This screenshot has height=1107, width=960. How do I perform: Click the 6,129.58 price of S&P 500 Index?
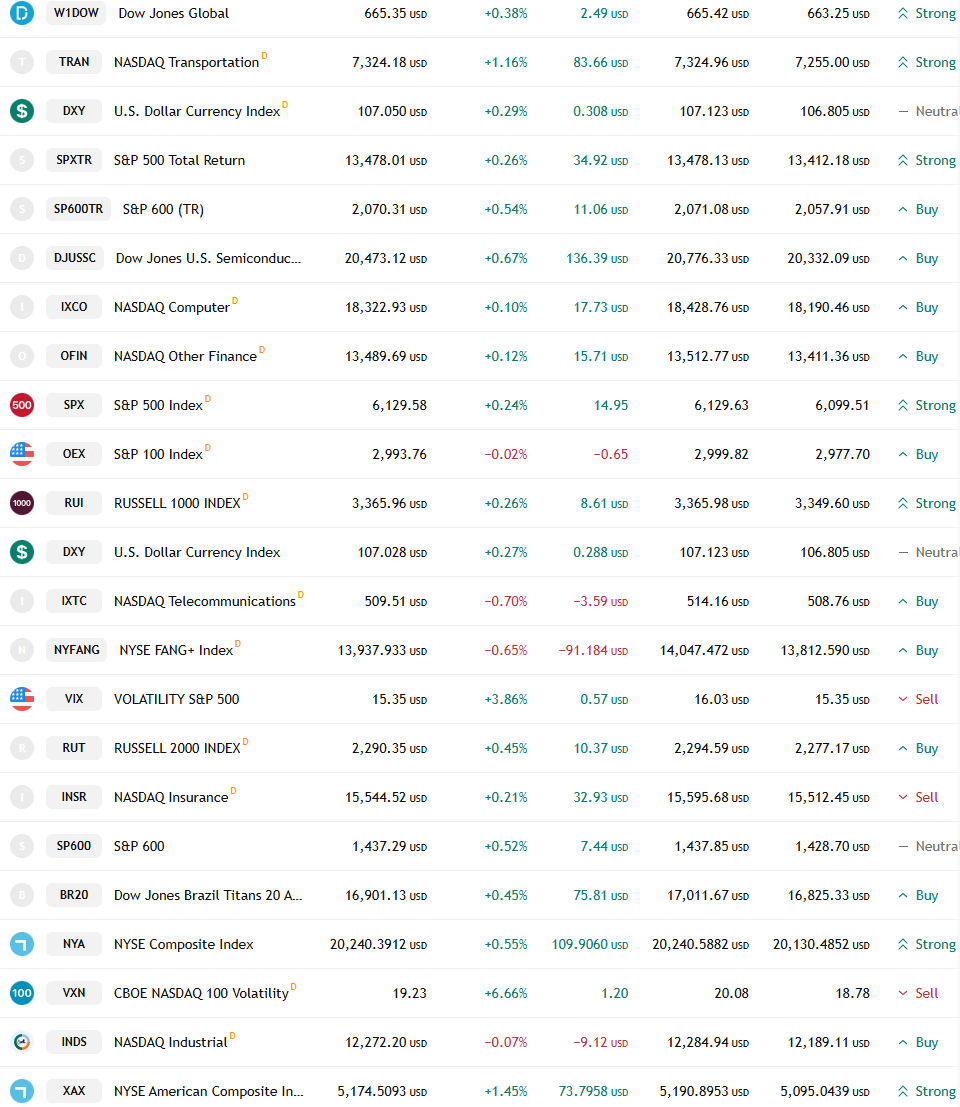(x=400, y=405)
